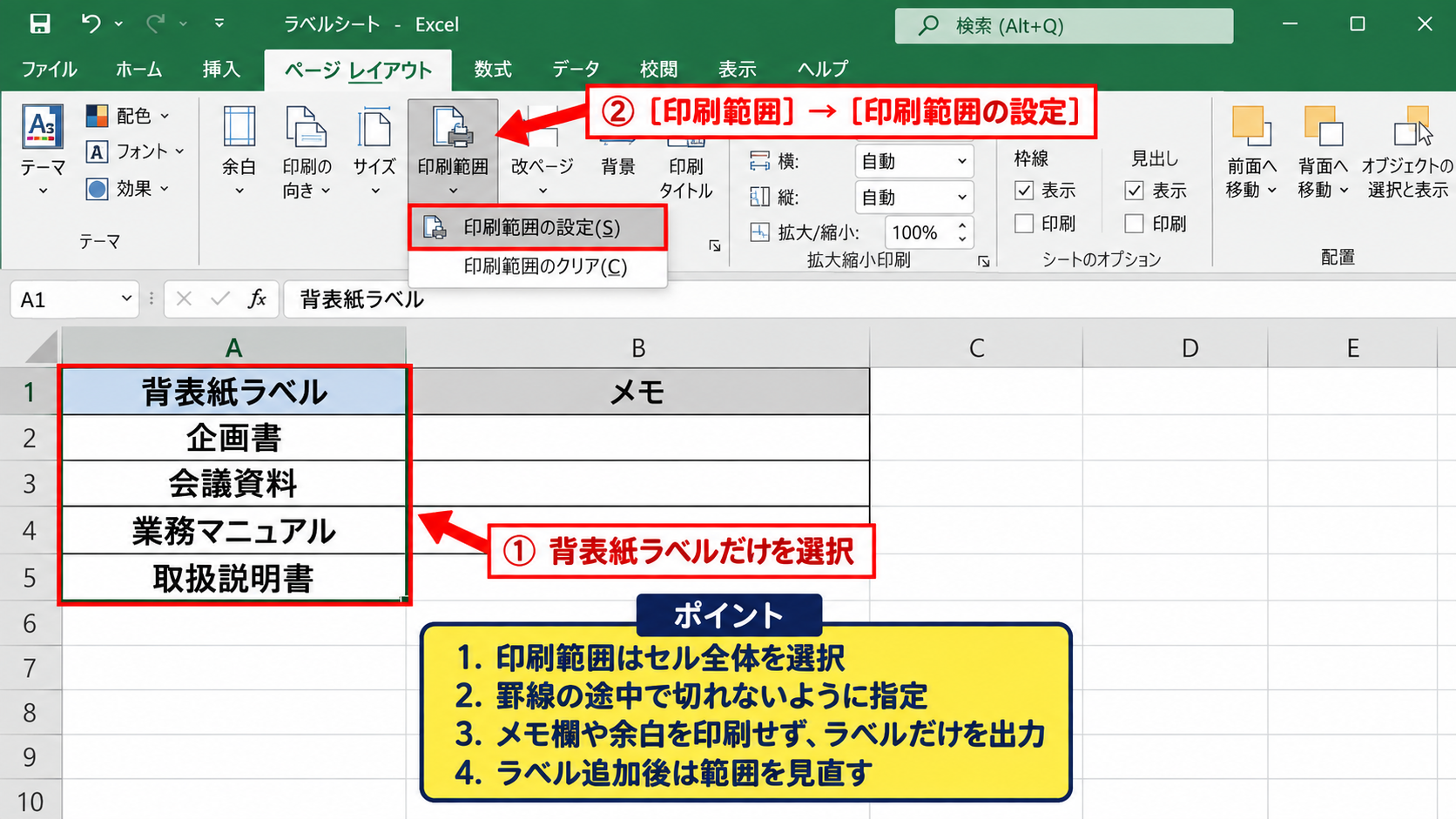Increase the 拡大/縮小 scale spinner value

962,226
